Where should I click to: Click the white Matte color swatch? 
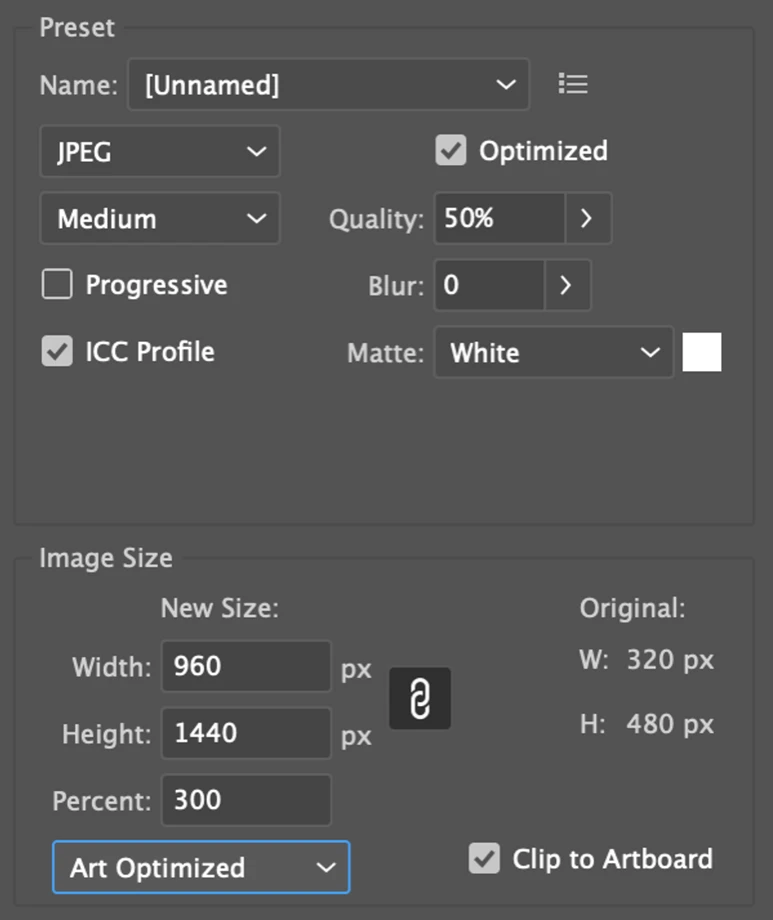coord(702,352)
